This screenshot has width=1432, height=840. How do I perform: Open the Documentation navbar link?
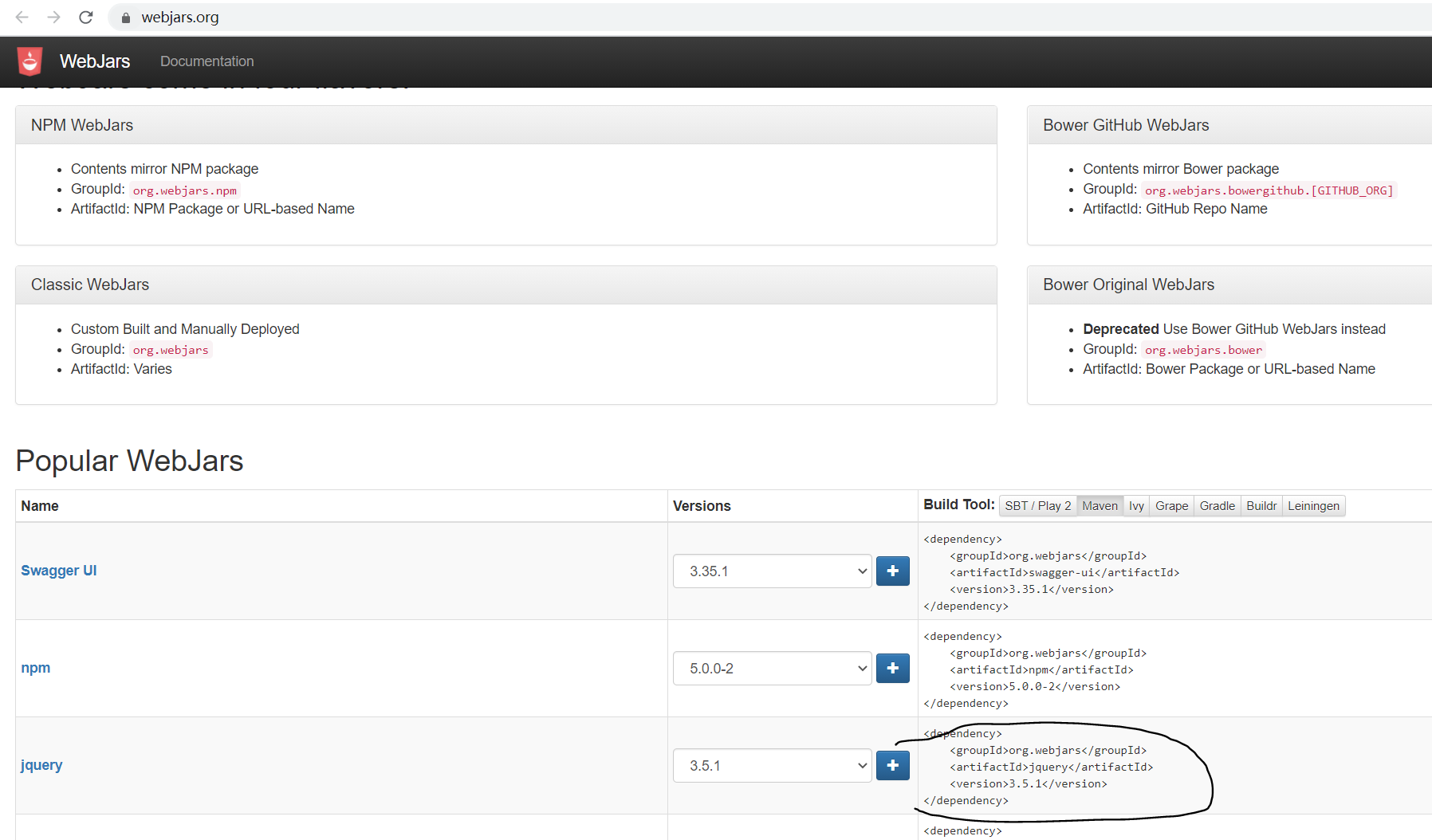point(207,61)
